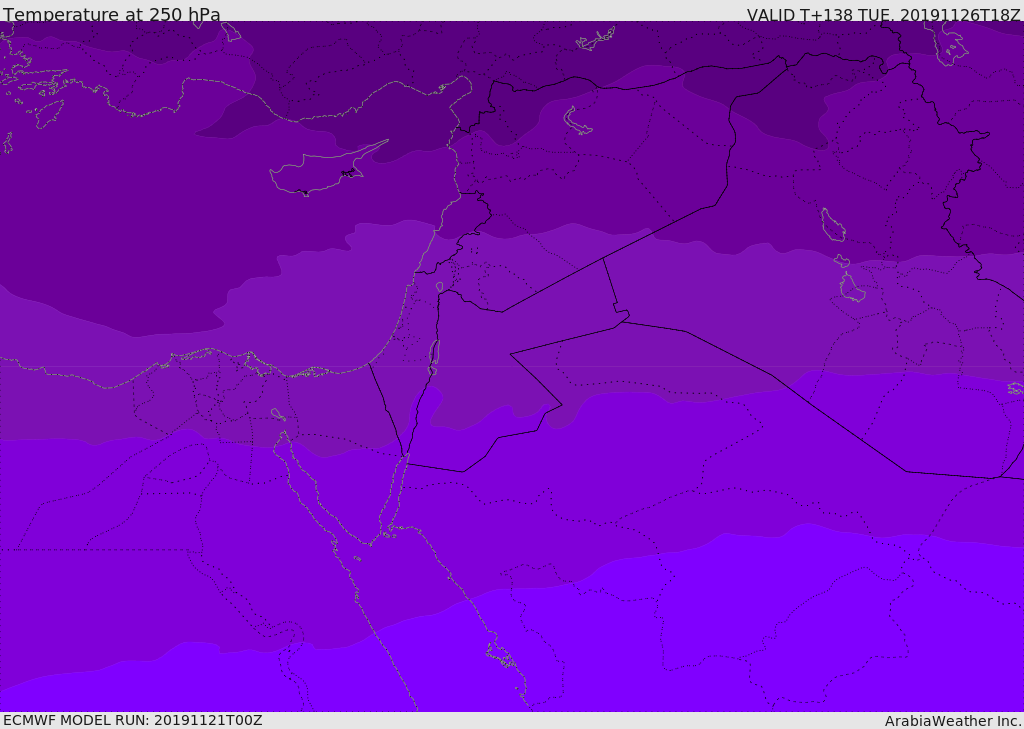Click the "Temperature at 250 hPa" title
This screenshot has height=729, width=1024.
pyautogui.click(x=111, y=15)
